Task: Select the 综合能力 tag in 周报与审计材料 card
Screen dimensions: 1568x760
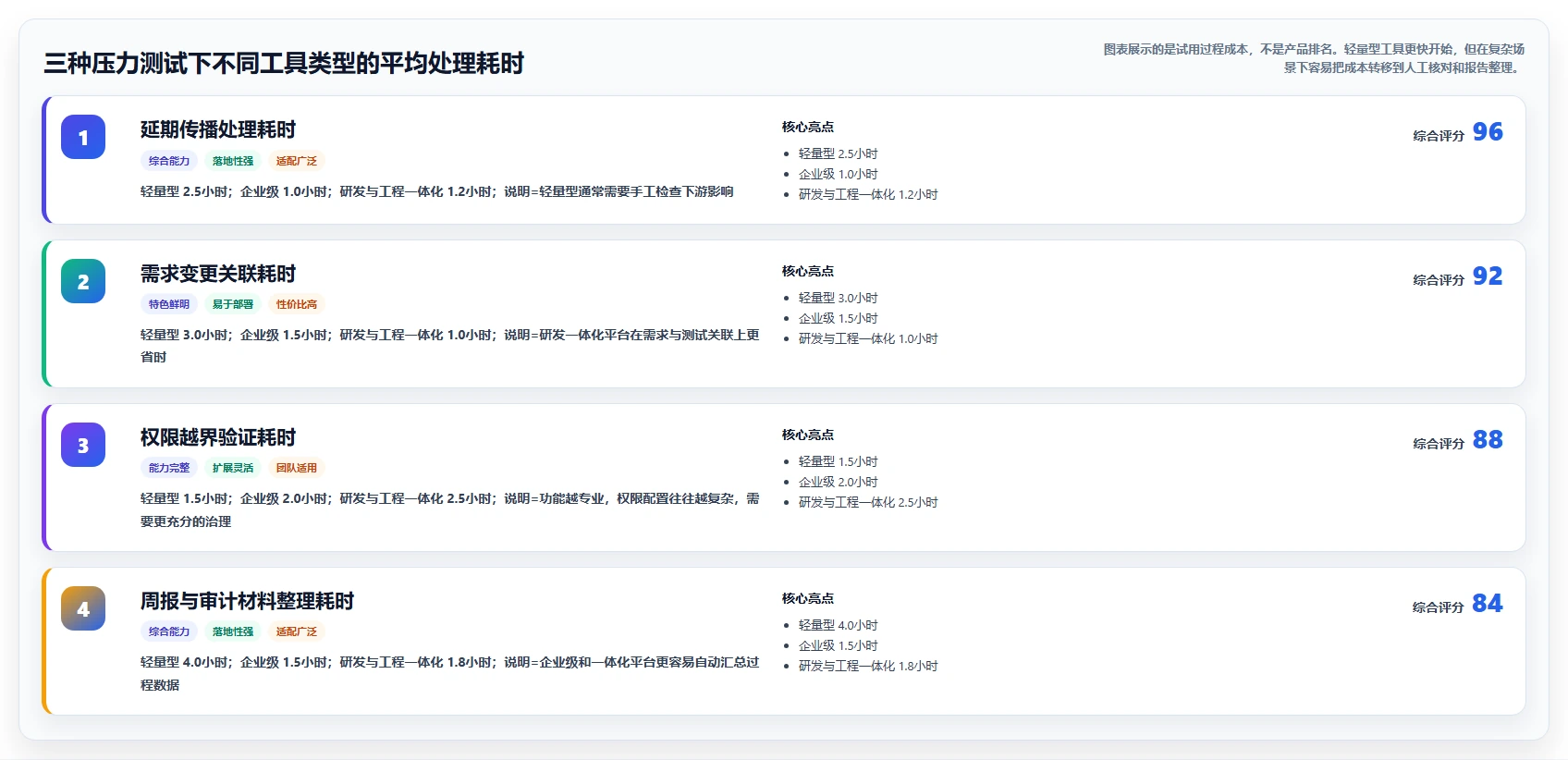Action: pyautogui.click(x=169, y=631)
